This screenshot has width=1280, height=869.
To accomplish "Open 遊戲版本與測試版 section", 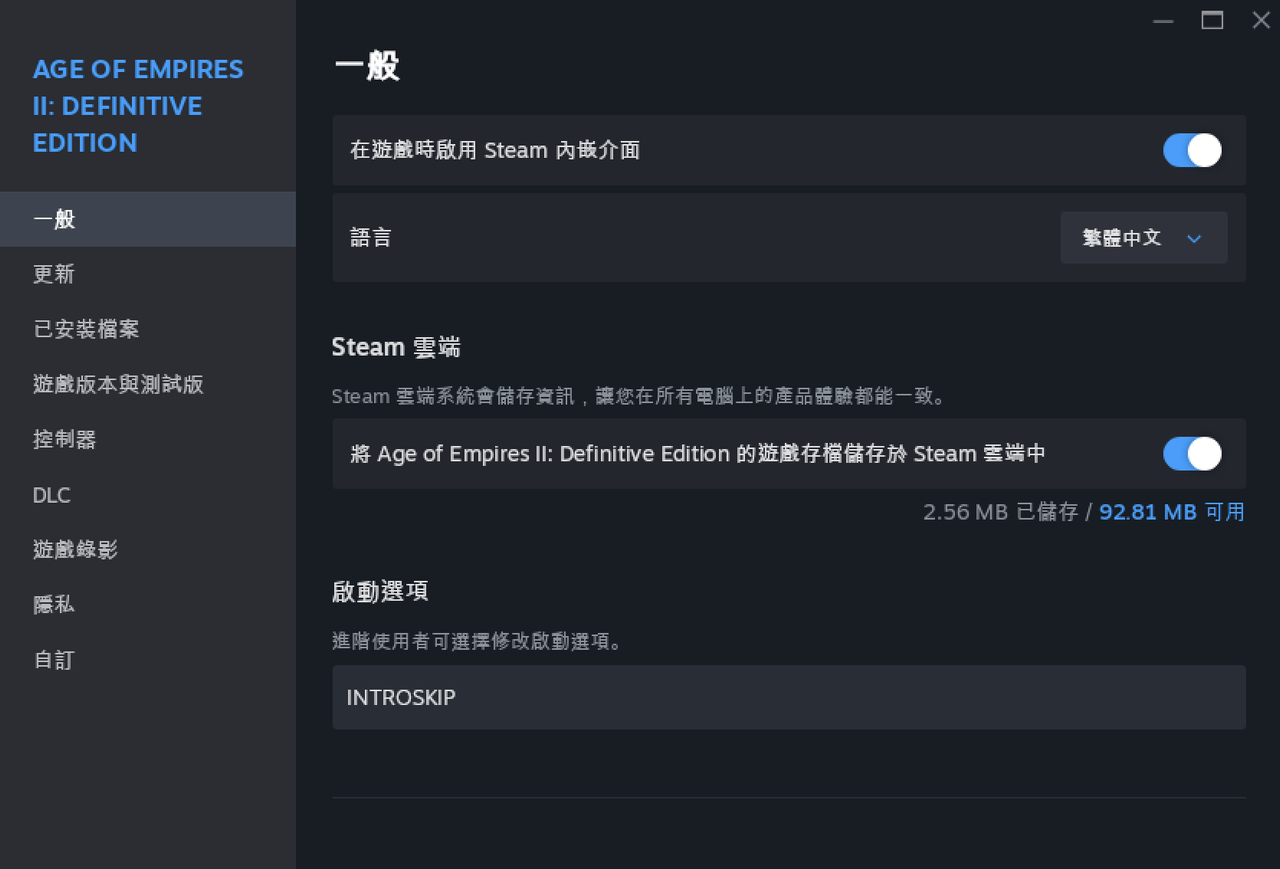I will [x=148, y=384].
